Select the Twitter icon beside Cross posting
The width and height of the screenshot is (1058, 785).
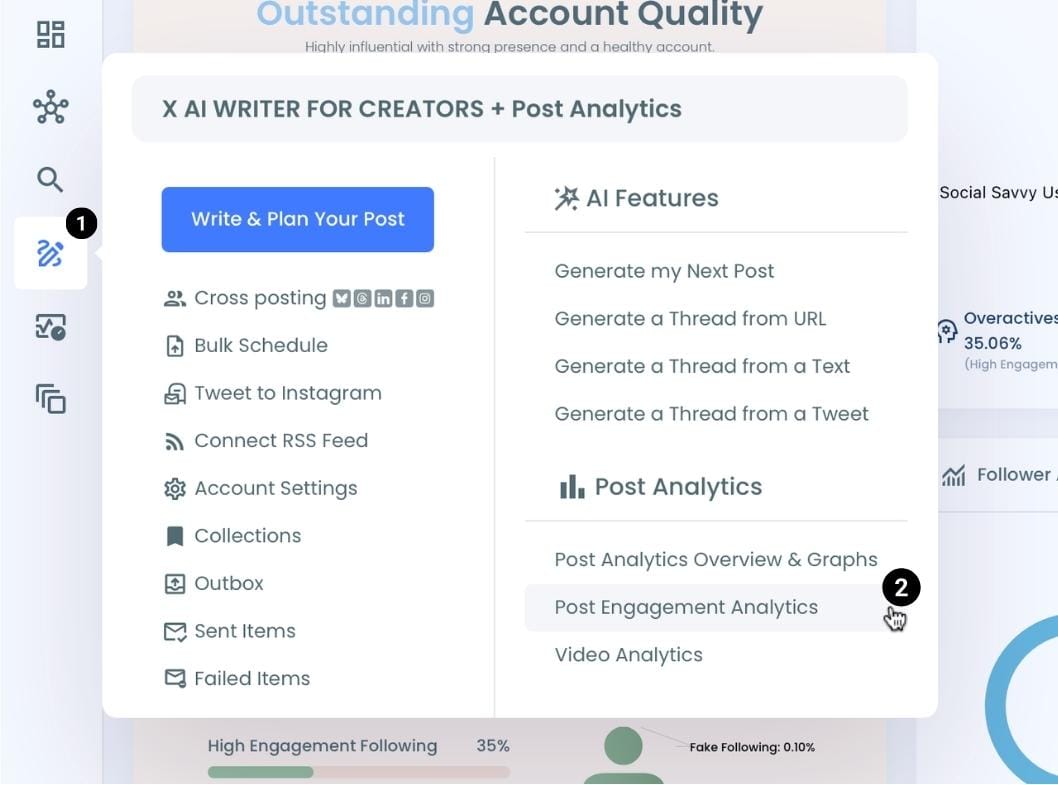pyautogui.click(x=341, y=297)
